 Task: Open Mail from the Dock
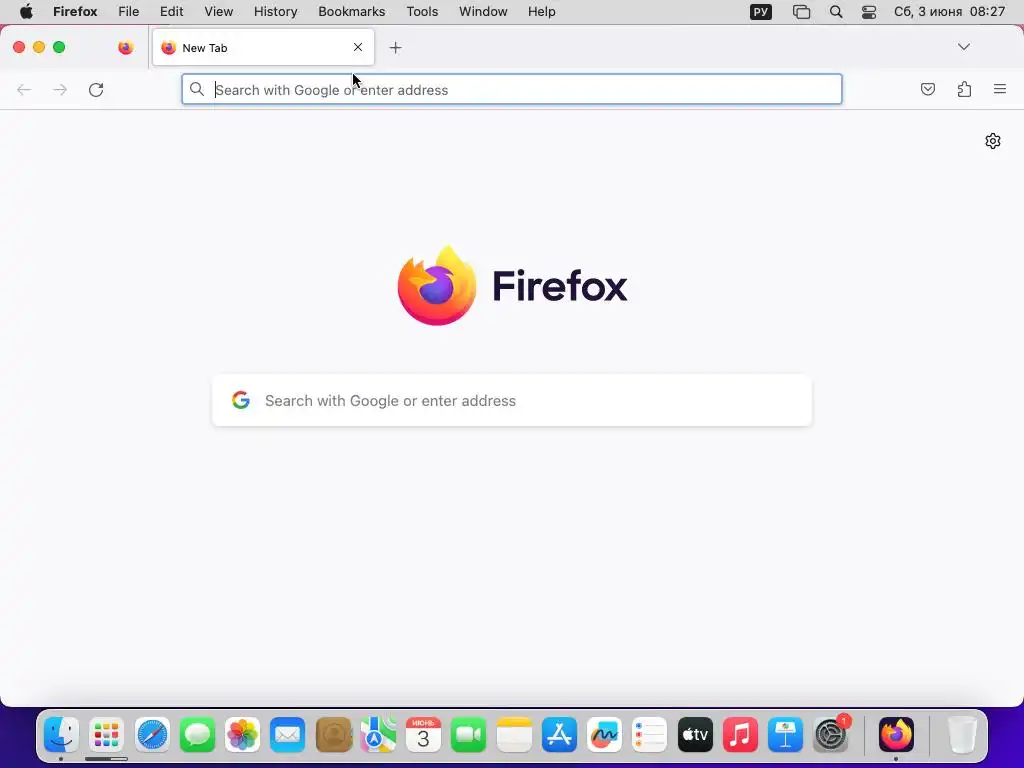pyautogui.click(x=288, y=735)
